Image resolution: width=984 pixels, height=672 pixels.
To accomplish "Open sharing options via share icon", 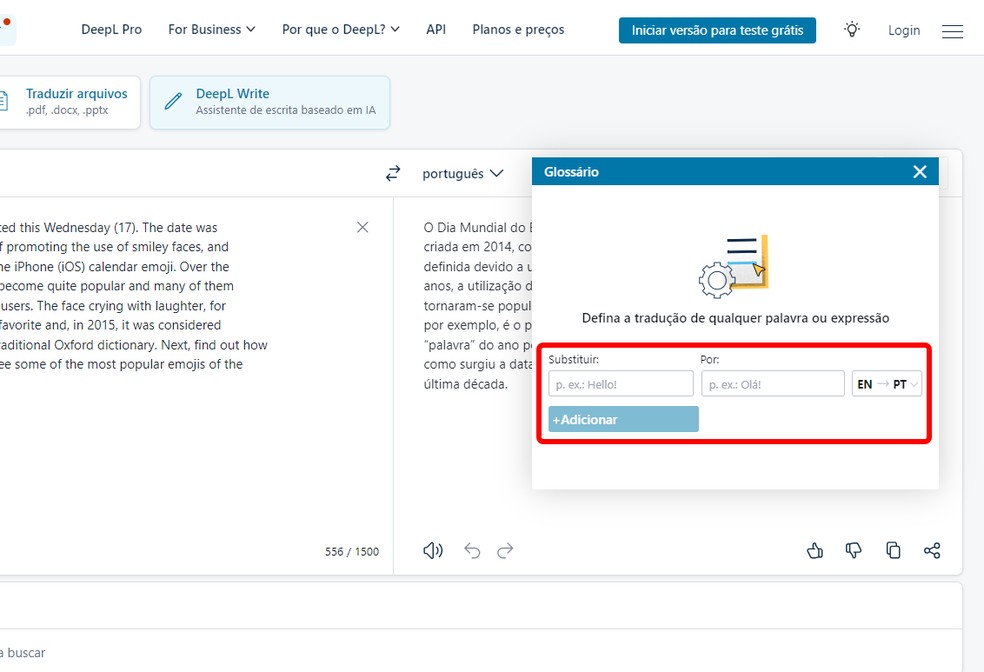I will pyautogui.click(x=932, y=550).
